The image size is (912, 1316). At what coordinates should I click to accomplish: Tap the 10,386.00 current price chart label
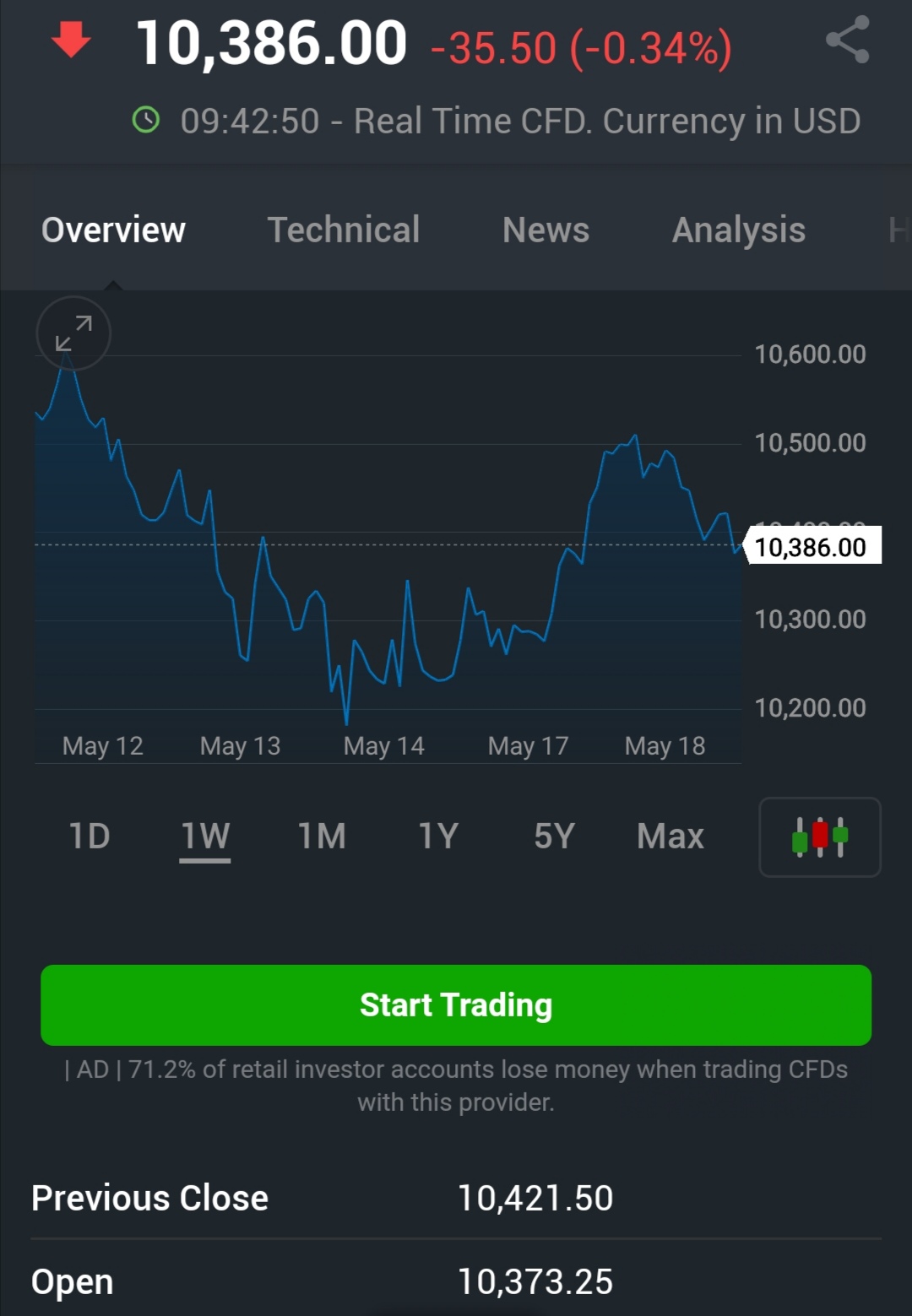pyautogui.click(x=811, y=547)
